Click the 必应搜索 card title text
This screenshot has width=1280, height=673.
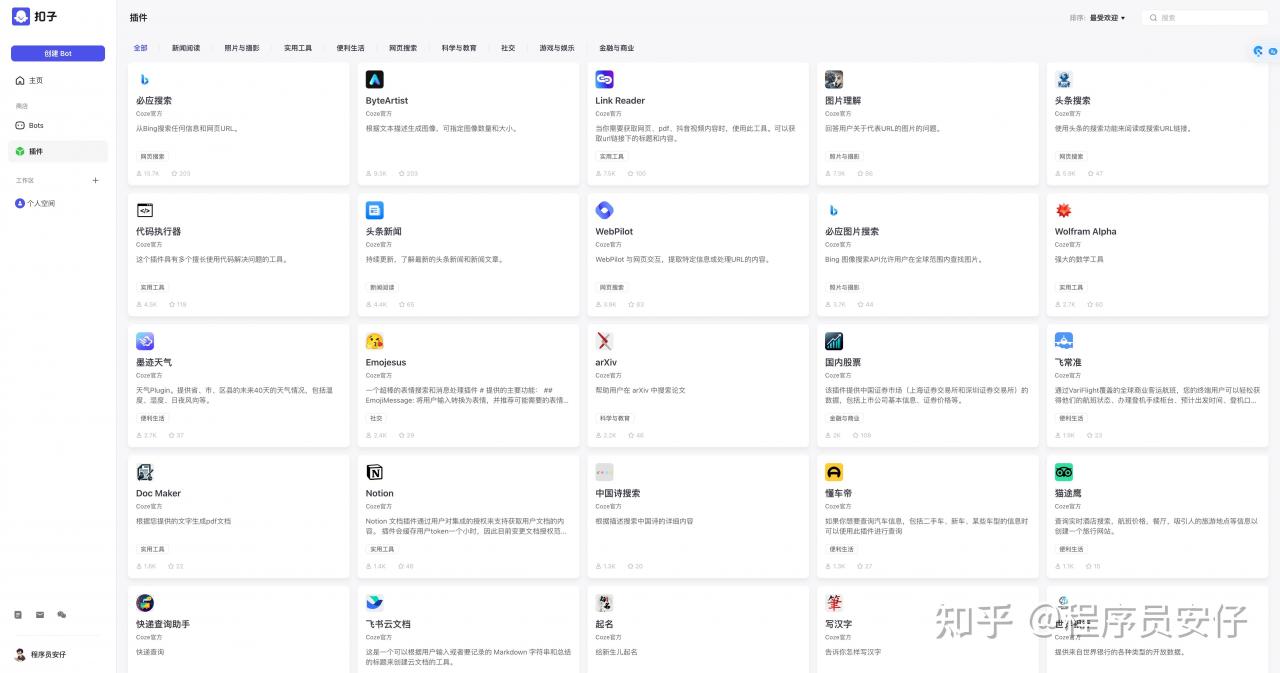click(x=154, y=101)
